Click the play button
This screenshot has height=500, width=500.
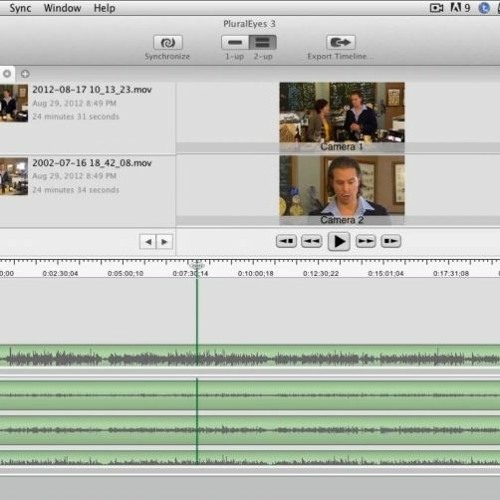pyautogui.click(x=339, y=241)
